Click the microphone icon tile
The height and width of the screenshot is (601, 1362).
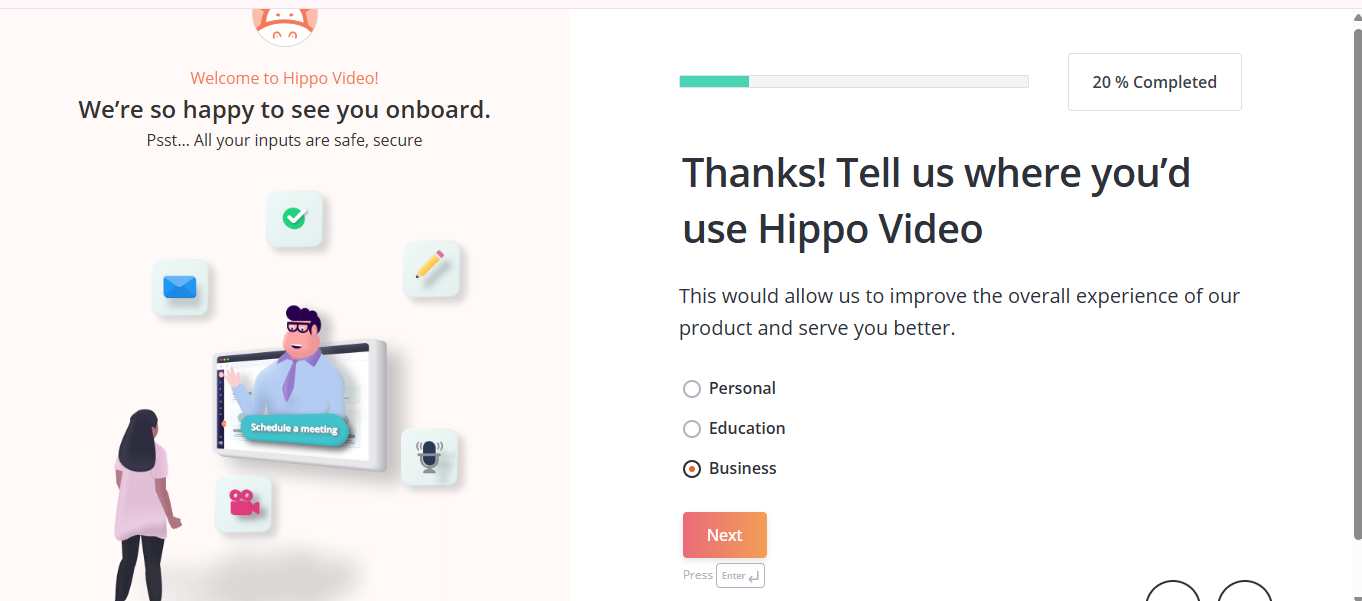pos(429,456)
